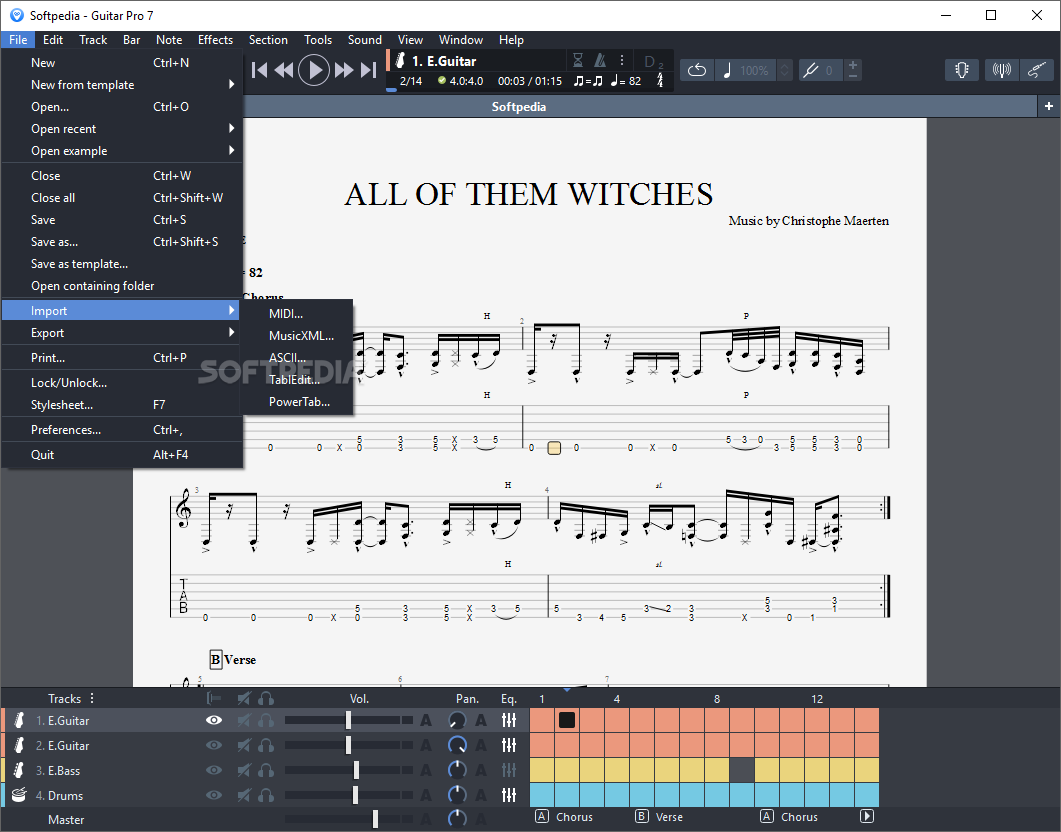
Task: Open the Sound menu
Action: (365, 40)
